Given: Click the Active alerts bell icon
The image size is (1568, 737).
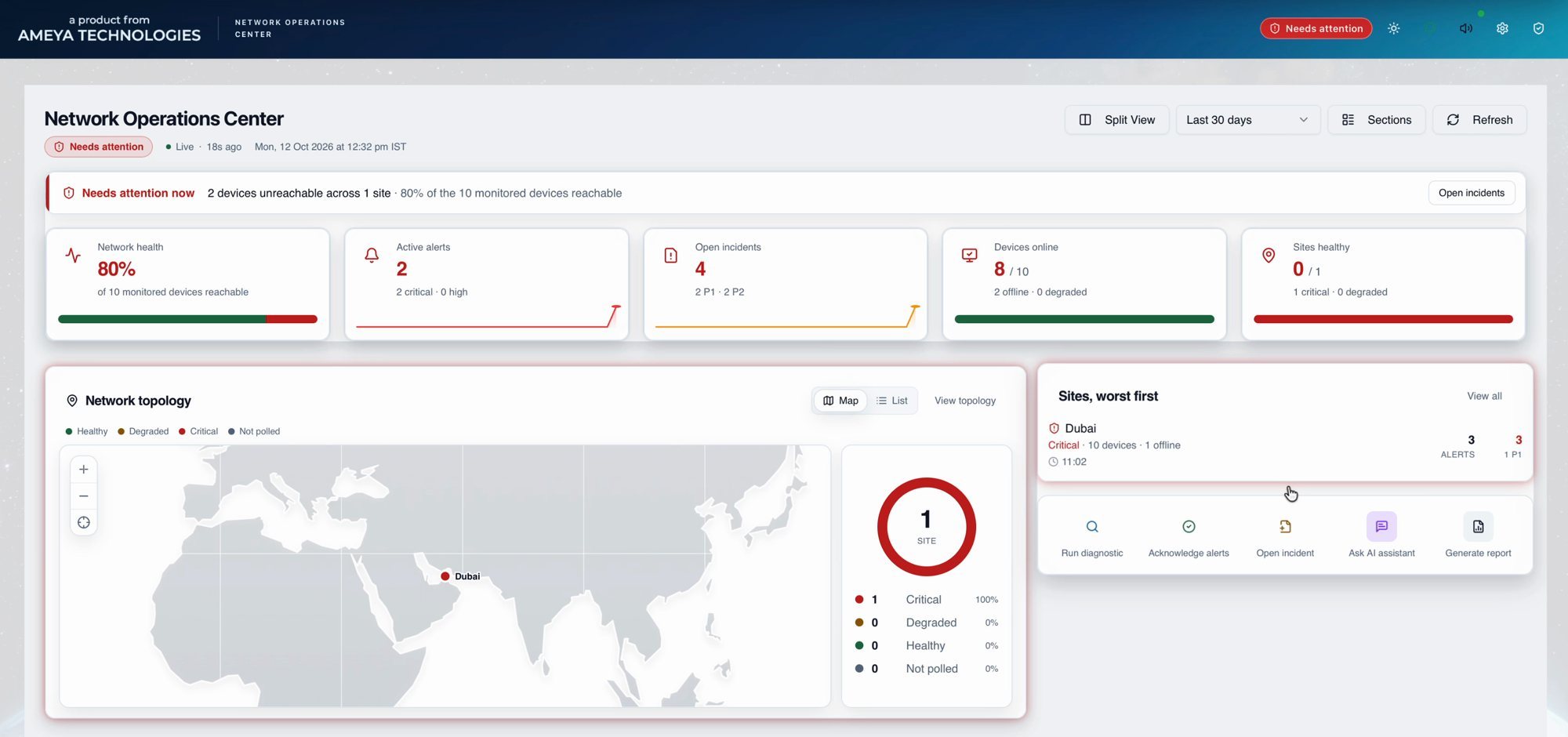Looking at the screenshot, I should 372,256.
